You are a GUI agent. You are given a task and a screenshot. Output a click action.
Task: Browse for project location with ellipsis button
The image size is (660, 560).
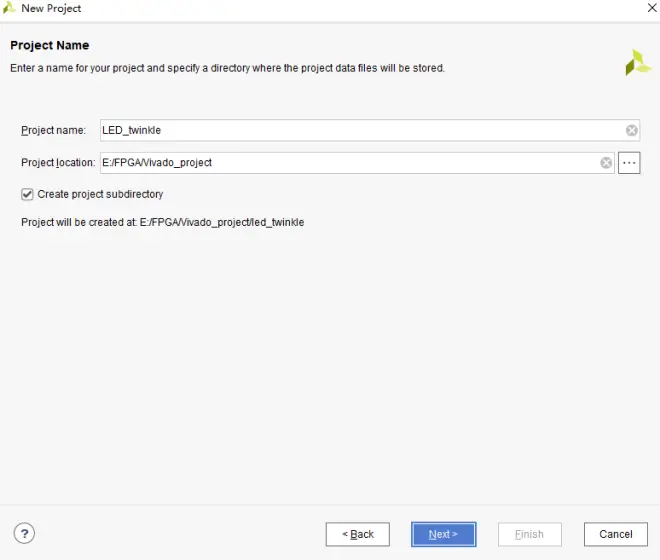pyautogui.click(x=629, y=163)
